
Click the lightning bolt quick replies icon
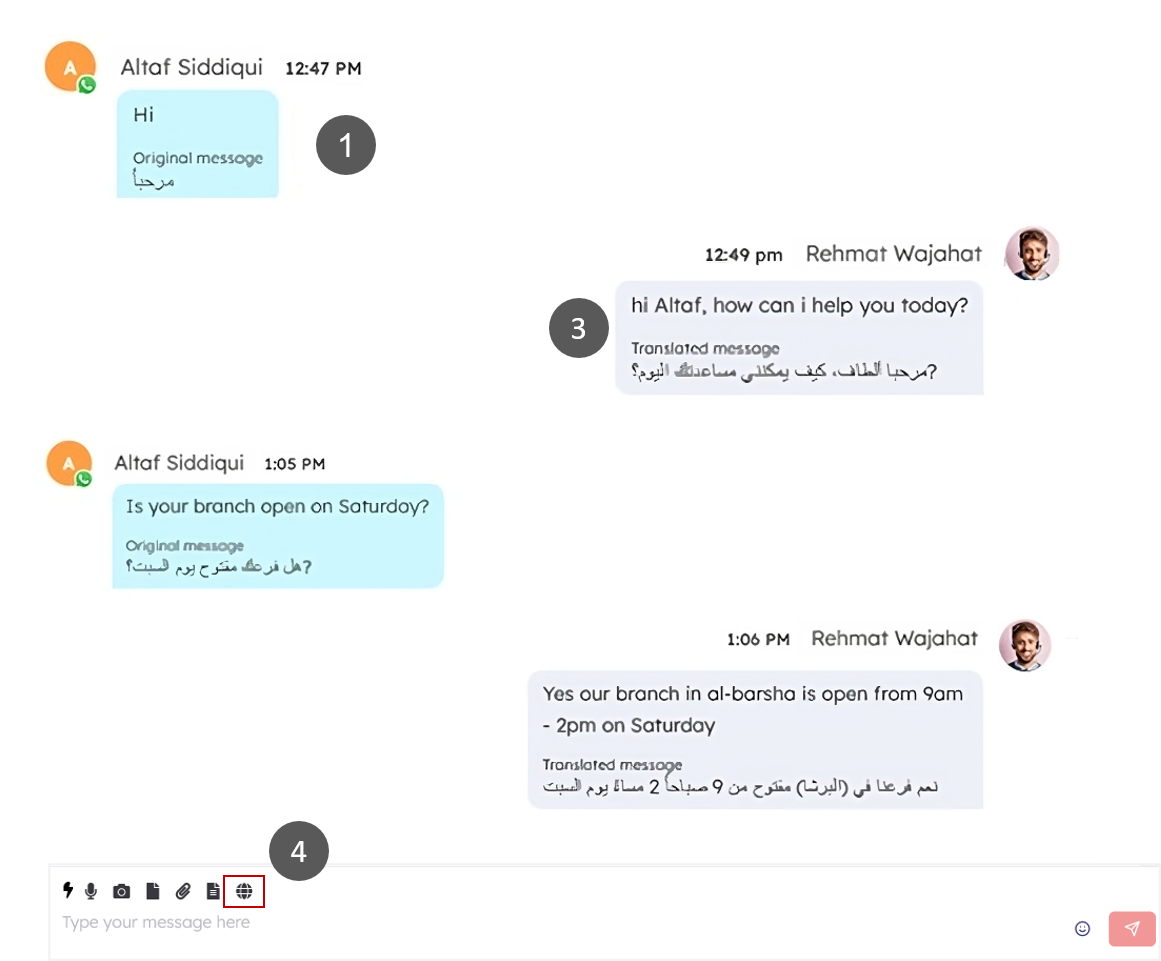coord(68,890)
